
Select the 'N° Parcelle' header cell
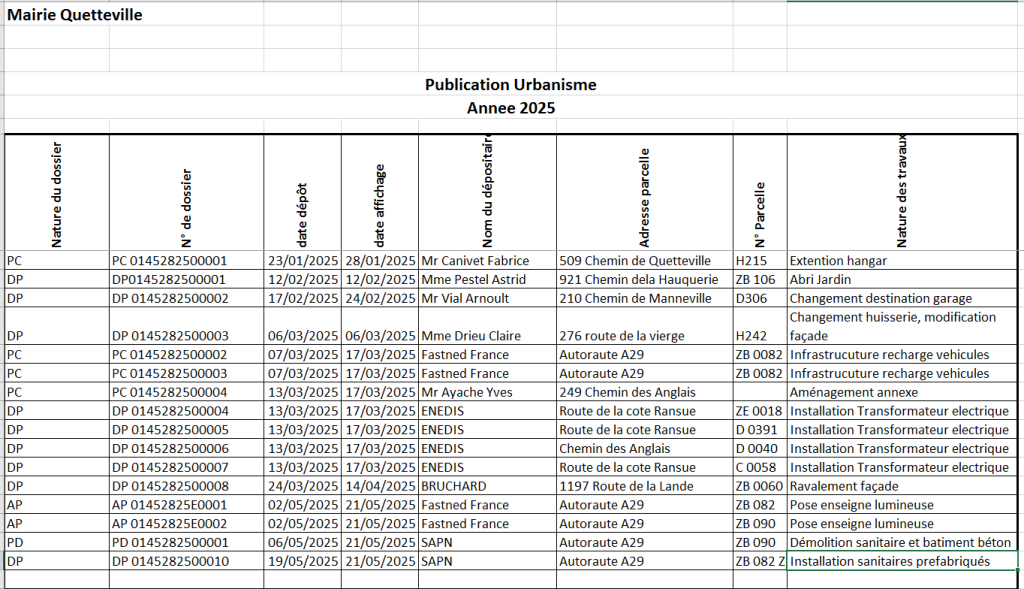pos(760,193)
